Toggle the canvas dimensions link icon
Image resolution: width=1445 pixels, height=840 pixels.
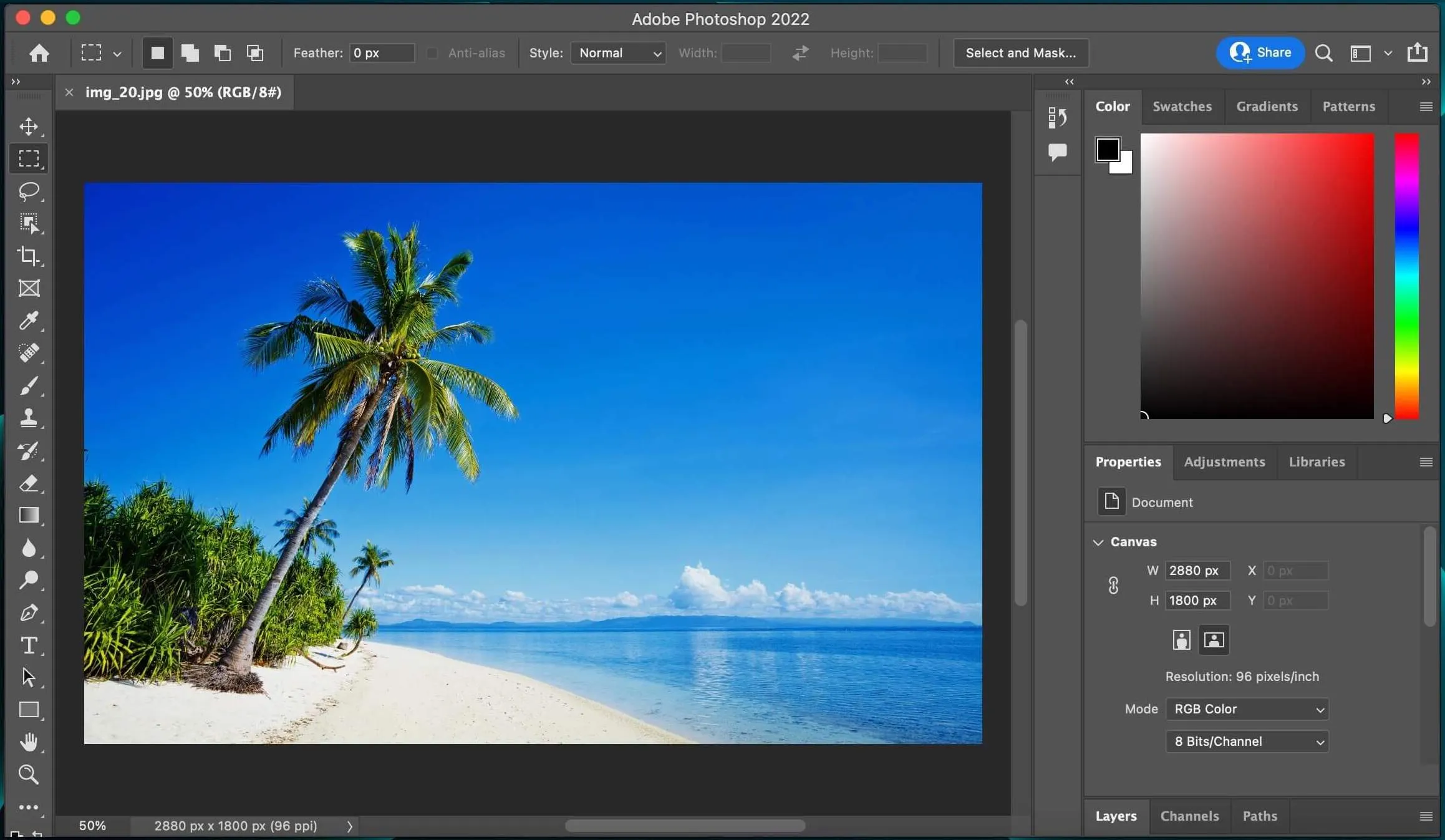[1114, 585]
